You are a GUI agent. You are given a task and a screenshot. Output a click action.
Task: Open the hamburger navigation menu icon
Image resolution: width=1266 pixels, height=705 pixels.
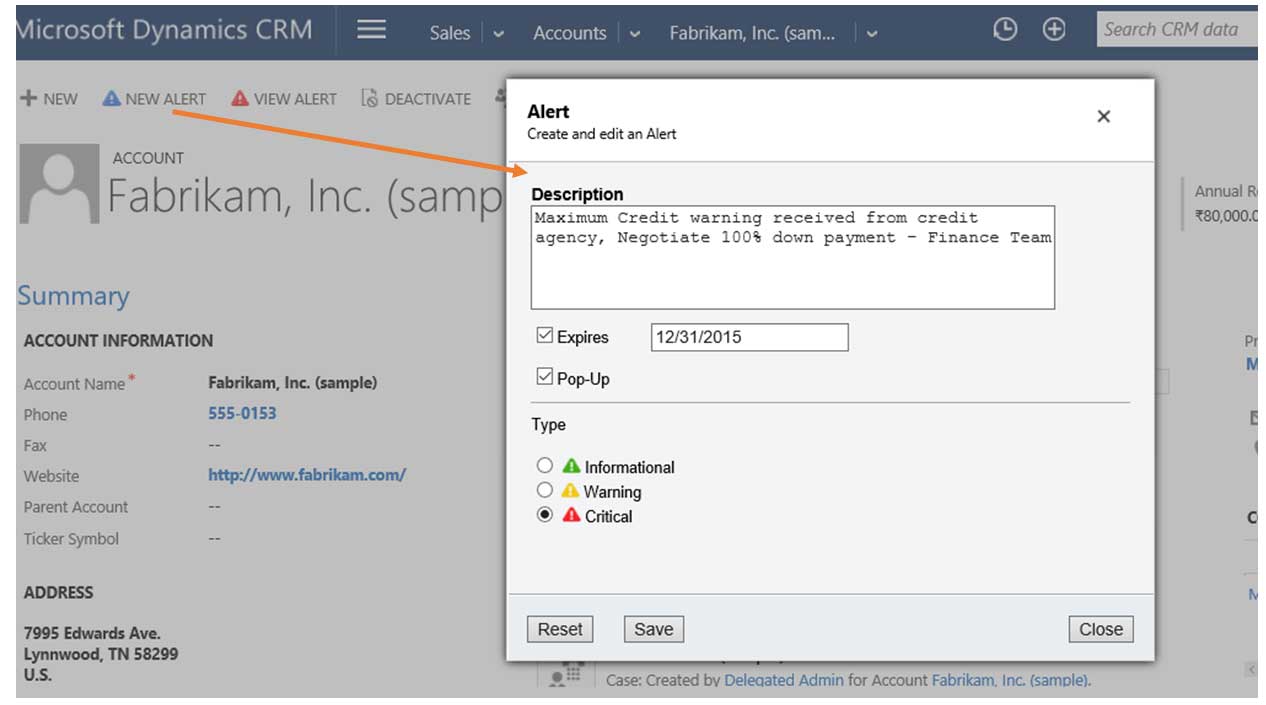click(x=371, y=30)
